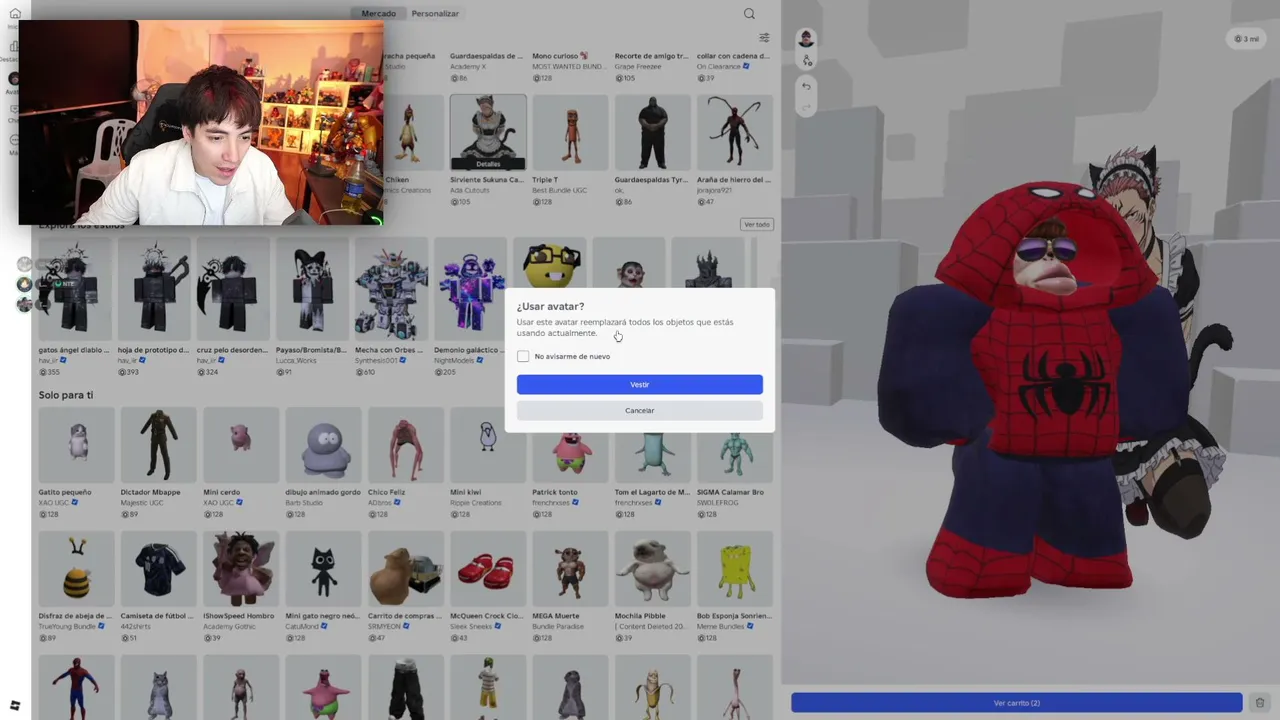Choose the 'Gatito pequeño' item thumbnail

point(76,445)
